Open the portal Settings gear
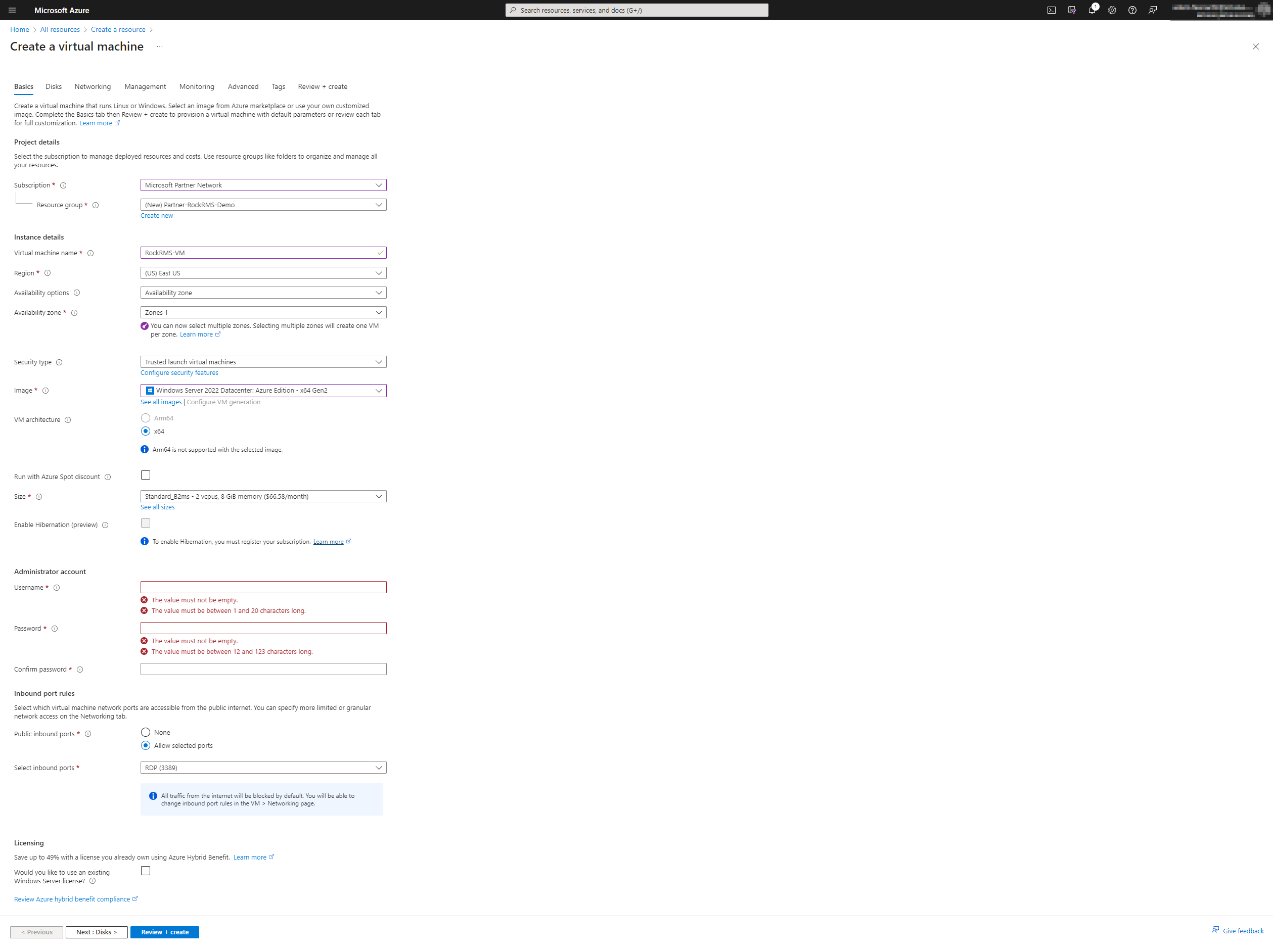The image size is (1273, 952). point(1112,10)
